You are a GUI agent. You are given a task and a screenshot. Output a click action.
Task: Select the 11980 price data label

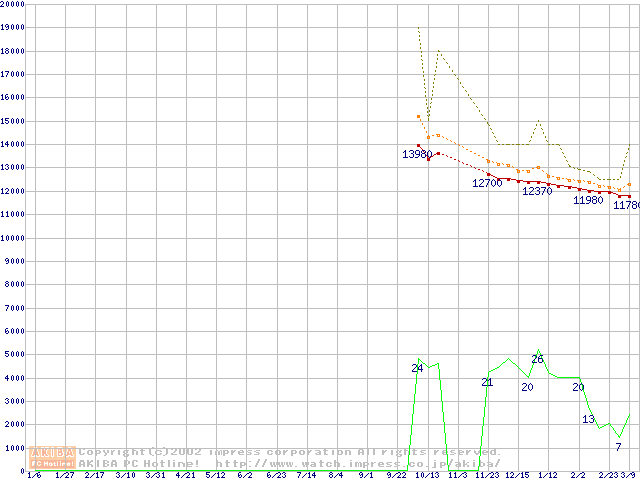coord(588,200)
